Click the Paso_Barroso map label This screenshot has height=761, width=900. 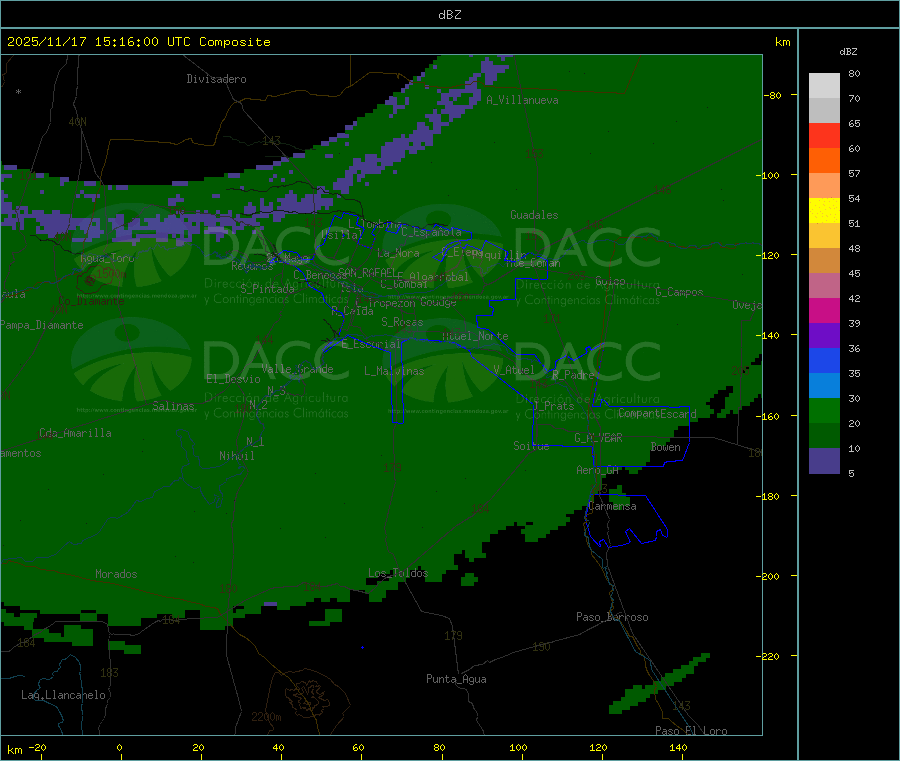[x=612, y=617]
